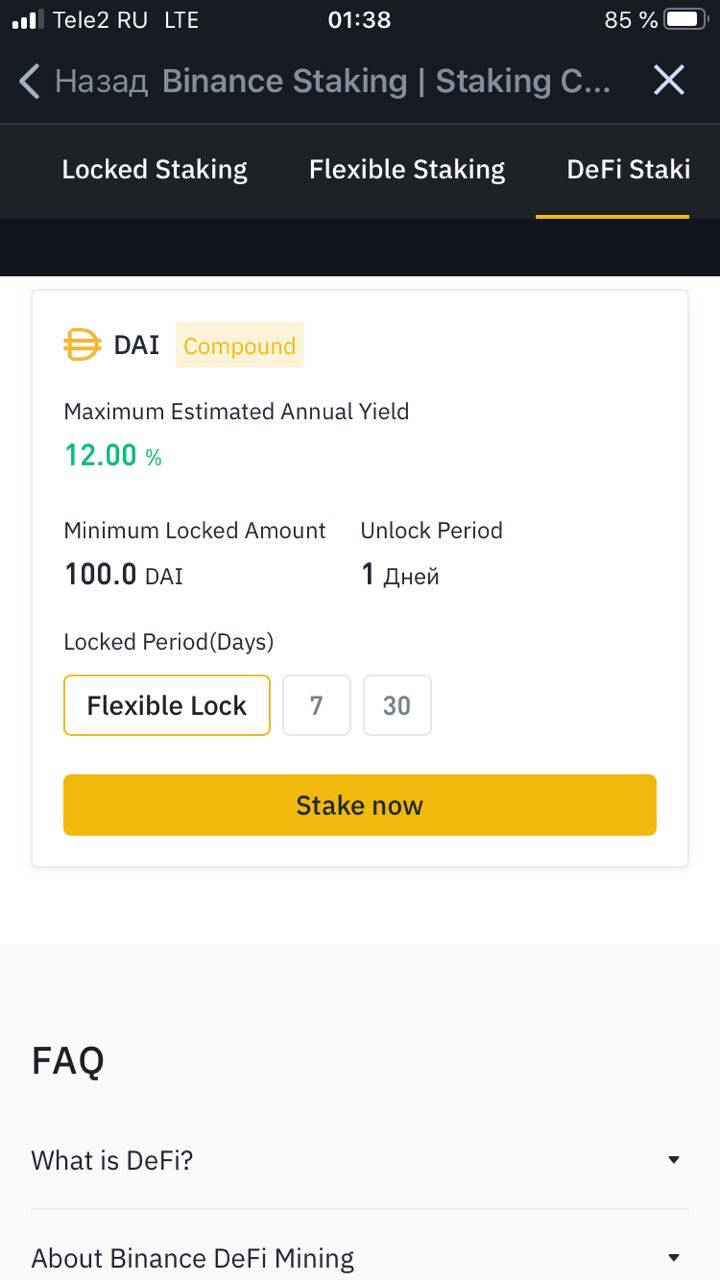Screen dimensions: 720x1280
Task: Tap the Binance Staking page title
Action: [x=386, y=81]
